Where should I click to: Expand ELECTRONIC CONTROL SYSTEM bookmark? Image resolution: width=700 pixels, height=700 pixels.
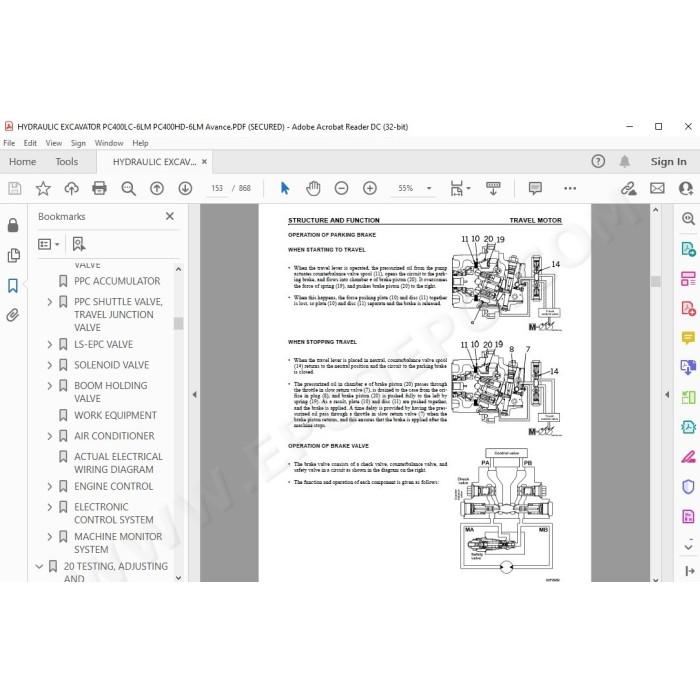click(50, 507)
